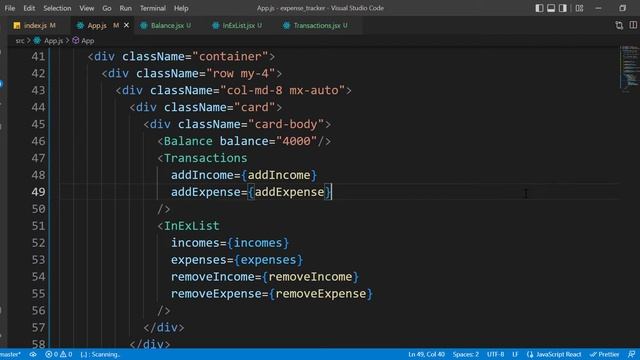Click the index.js file type icon
This screenshot has height=360, width=640.
point(17,25)
